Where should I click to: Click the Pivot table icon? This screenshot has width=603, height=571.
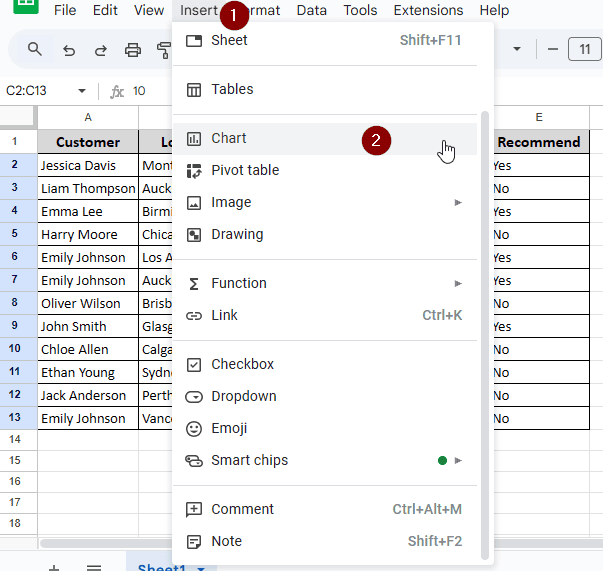[x=194, y=171]
